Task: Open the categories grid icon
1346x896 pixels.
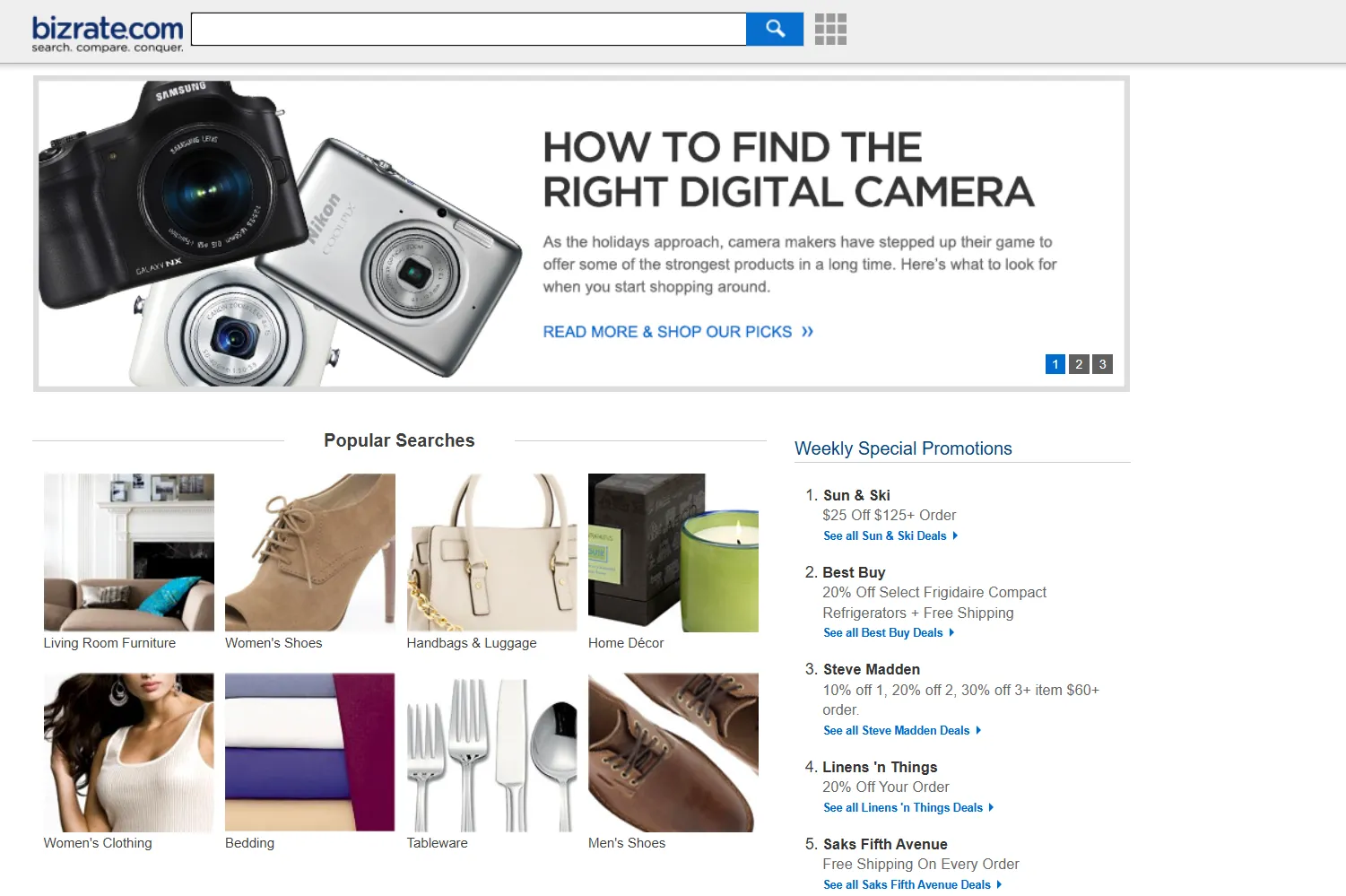Action: 830,29
